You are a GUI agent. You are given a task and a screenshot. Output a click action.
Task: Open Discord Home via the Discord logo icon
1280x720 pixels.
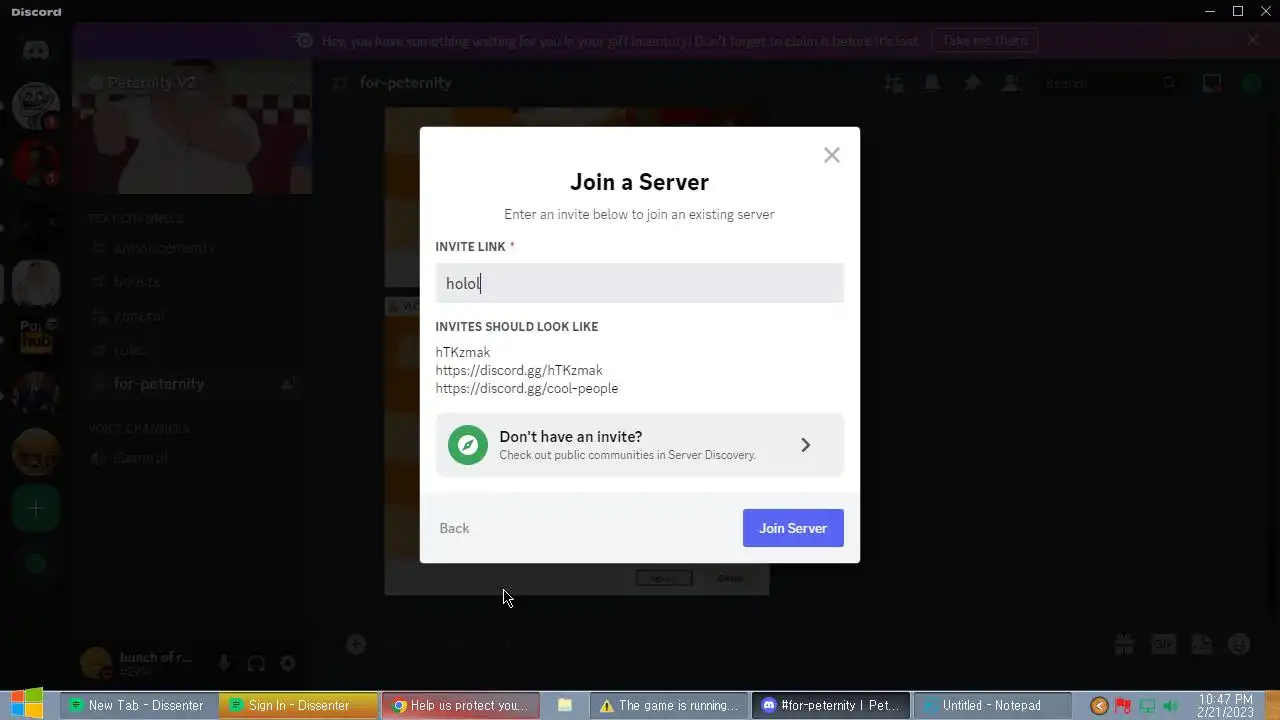tap(36, 50)
